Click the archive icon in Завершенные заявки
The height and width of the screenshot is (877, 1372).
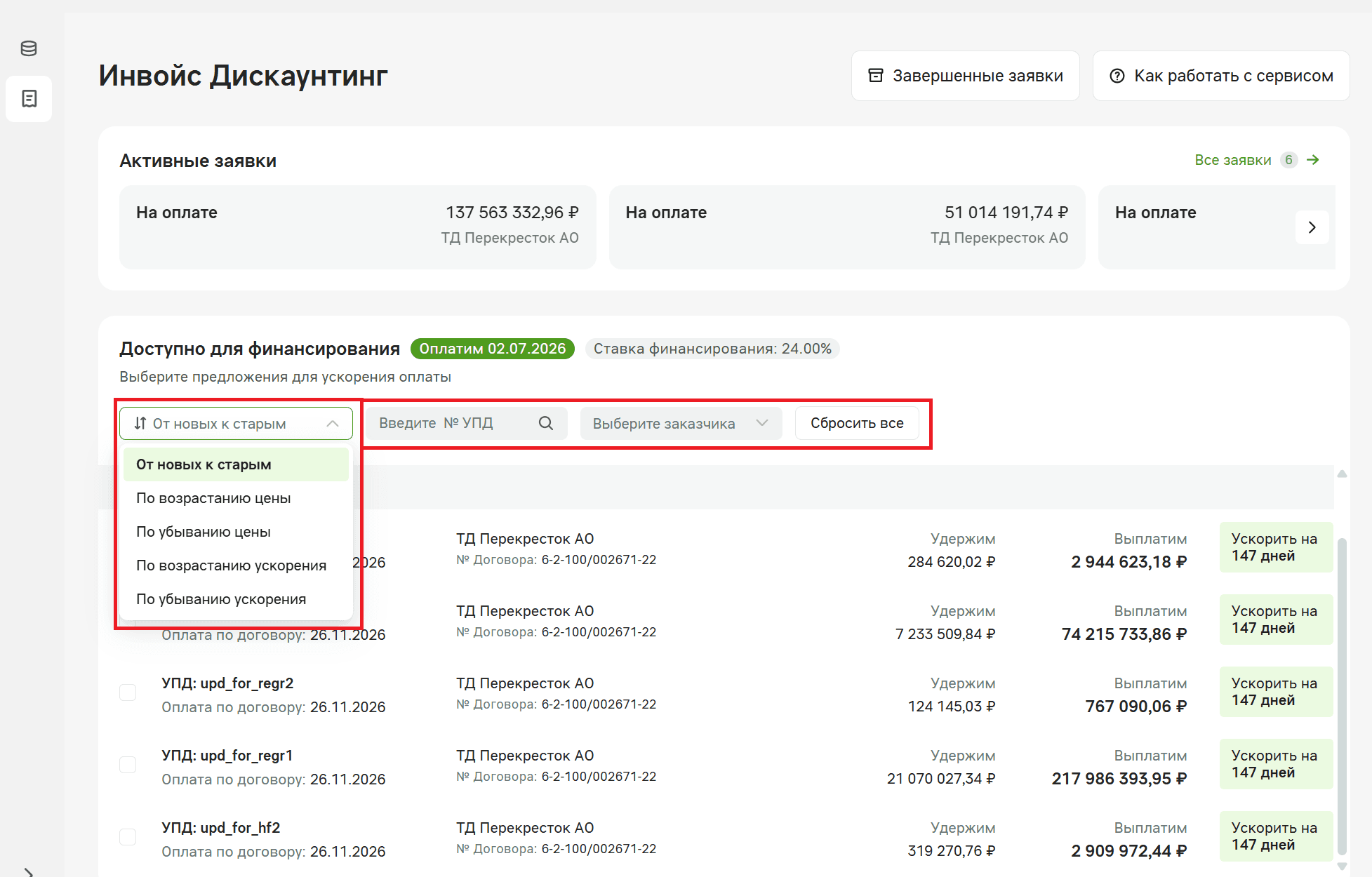pyautogui.click(x=875, y=76)
